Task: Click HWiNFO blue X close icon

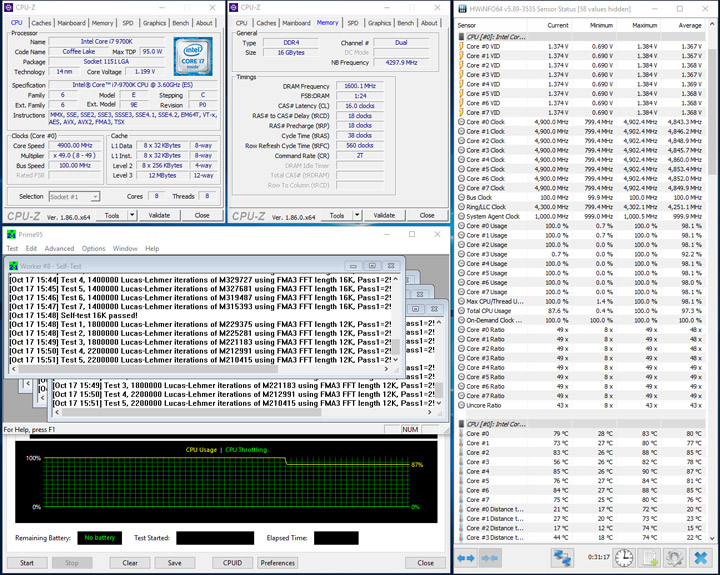Action: [702, 558]
